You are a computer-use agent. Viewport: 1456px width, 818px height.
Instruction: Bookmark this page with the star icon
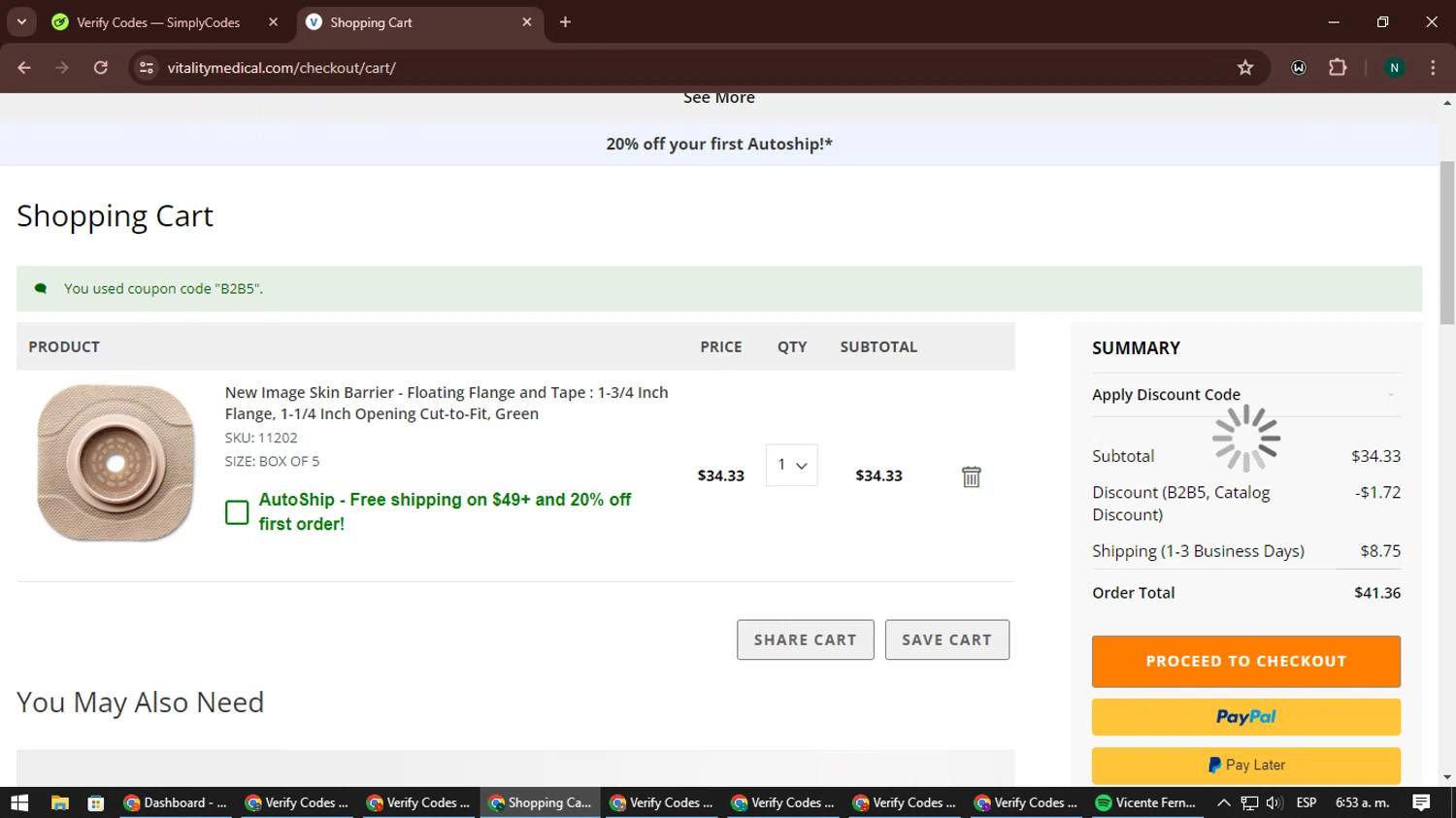click(1245, 68)
